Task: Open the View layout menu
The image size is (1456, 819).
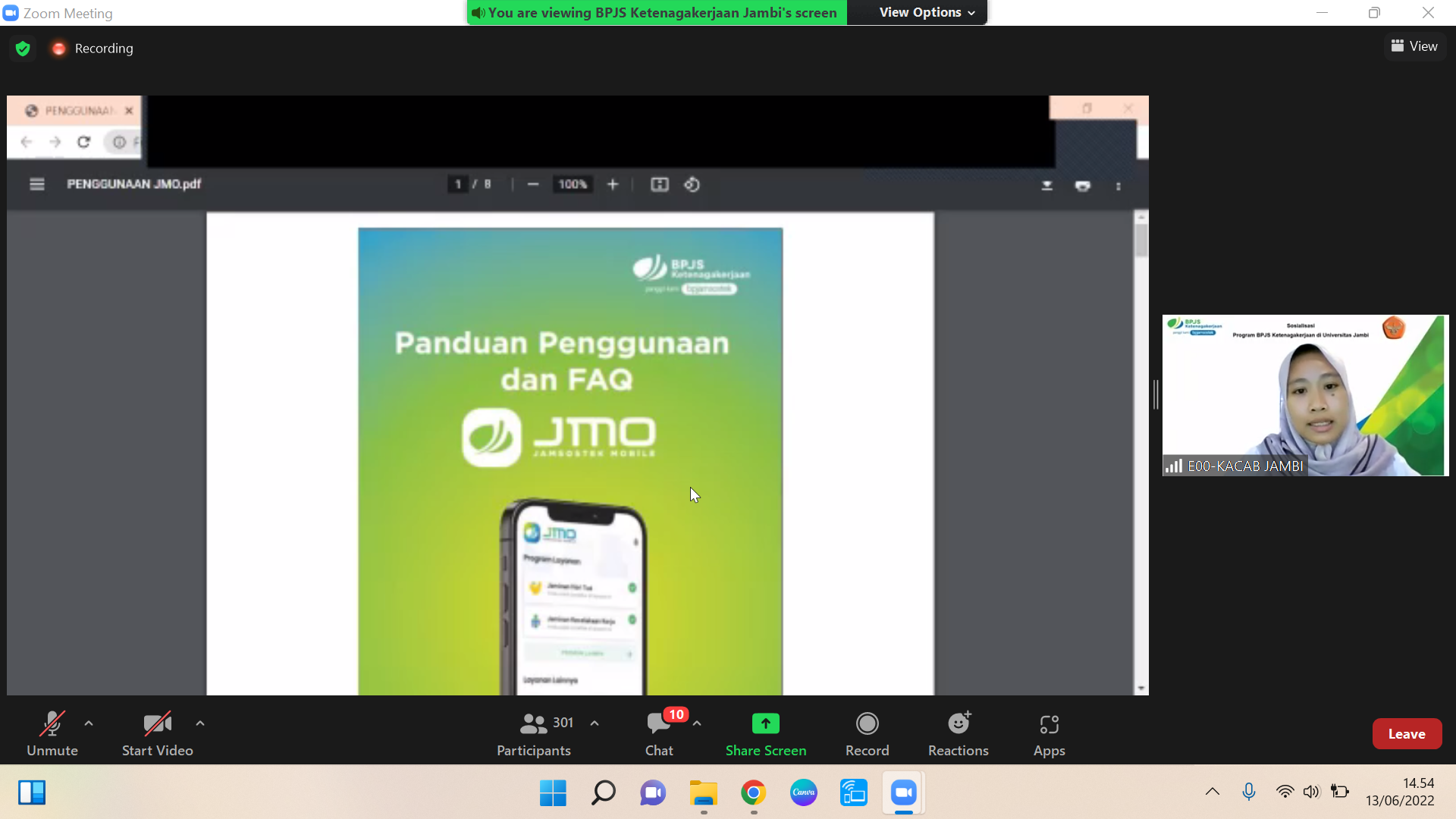Action: click(1414, 46)
